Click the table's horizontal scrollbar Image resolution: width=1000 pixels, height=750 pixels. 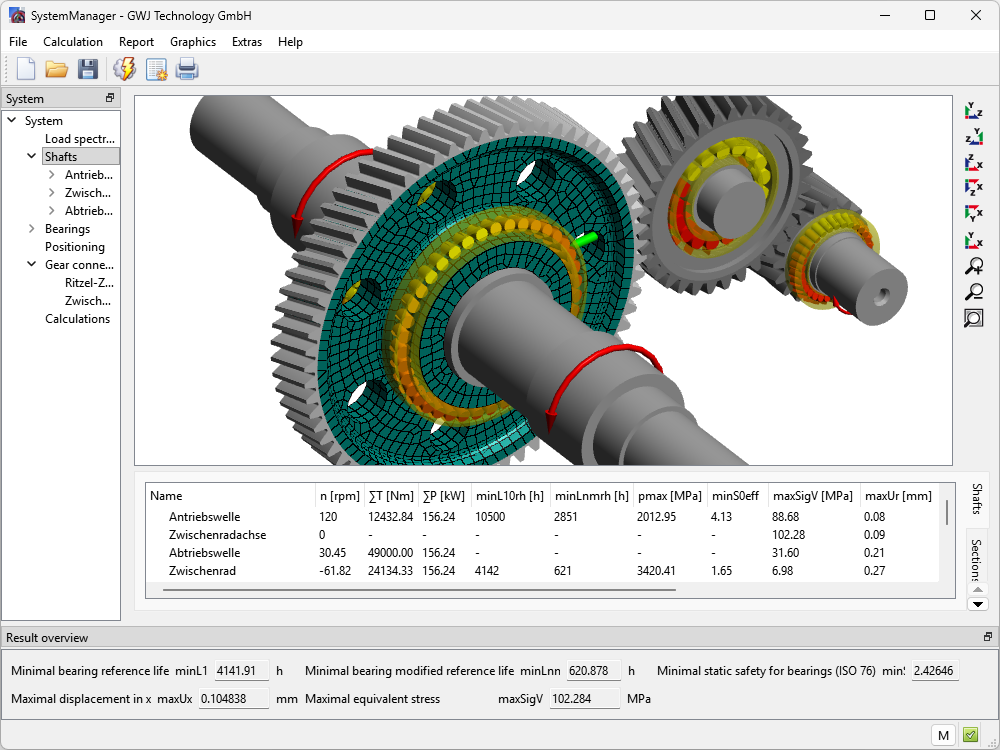coord(420,590)
